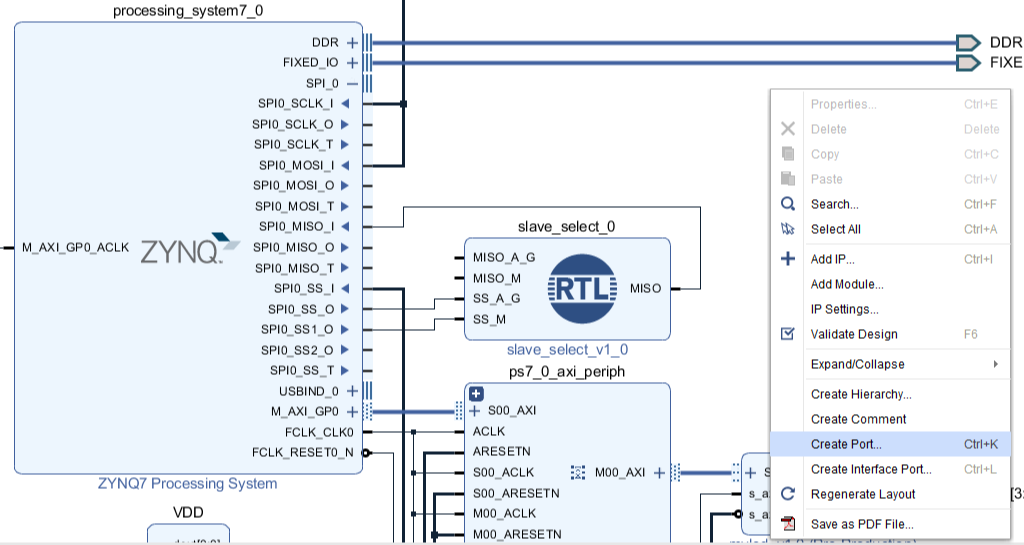Click the M00_AXI interface icon on ps7_0_axi_periph
This screenshot has width=1024, height=545.
click(x=578, y=473)
